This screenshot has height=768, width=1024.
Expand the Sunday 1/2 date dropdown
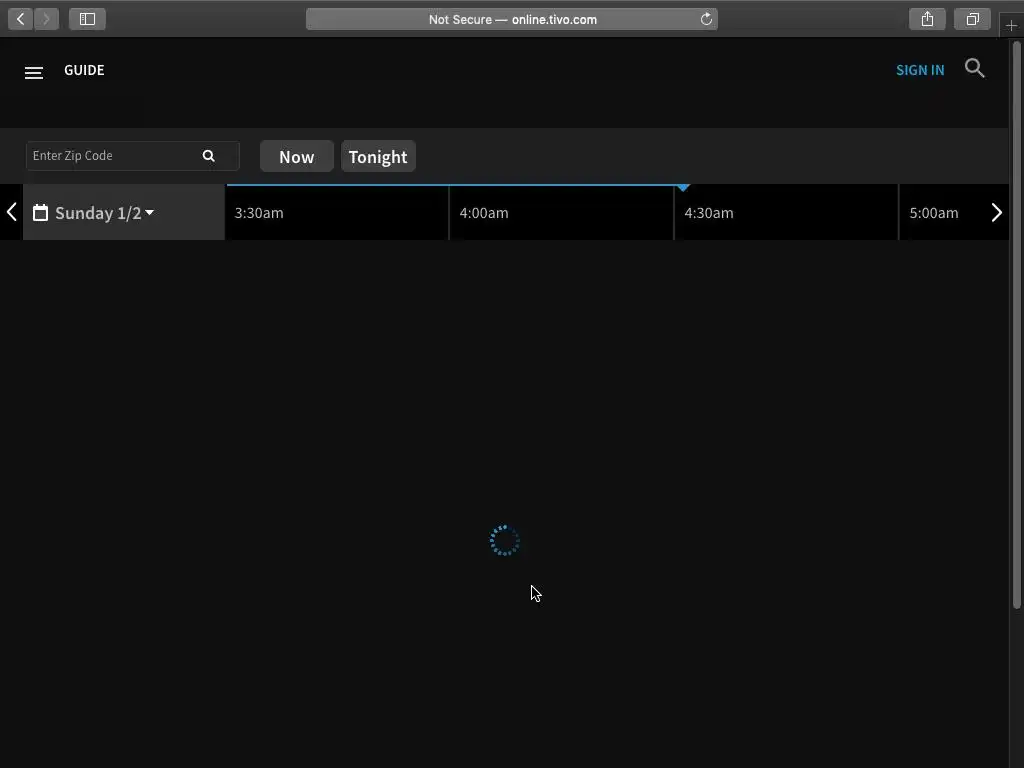point(104,213)
